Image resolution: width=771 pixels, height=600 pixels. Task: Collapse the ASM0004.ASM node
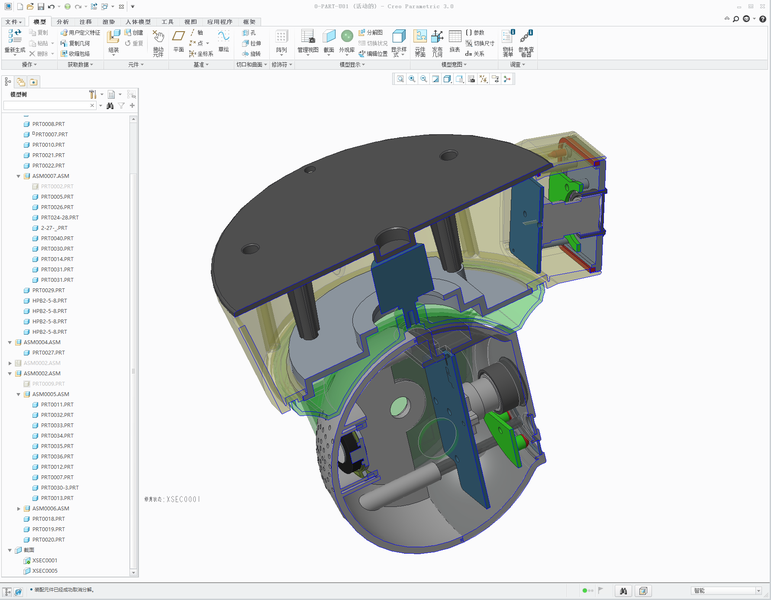tap(10, 342)
